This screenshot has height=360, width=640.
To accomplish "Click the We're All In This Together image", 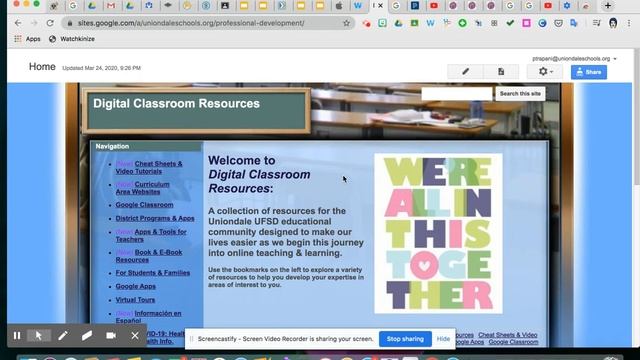I will click(x=438, y=233).
